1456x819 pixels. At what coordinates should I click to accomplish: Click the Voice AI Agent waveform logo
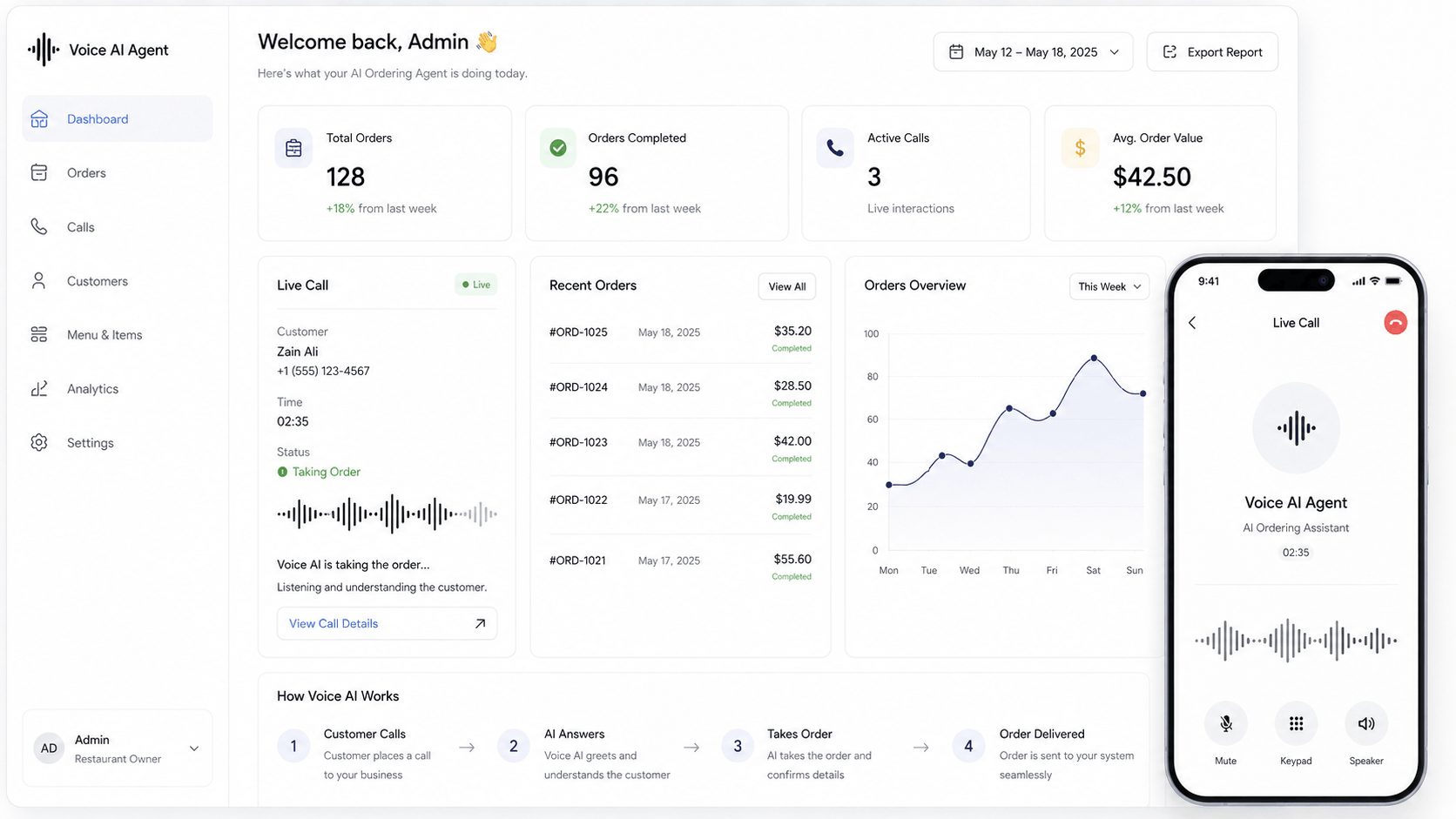(x=44, y=50)
